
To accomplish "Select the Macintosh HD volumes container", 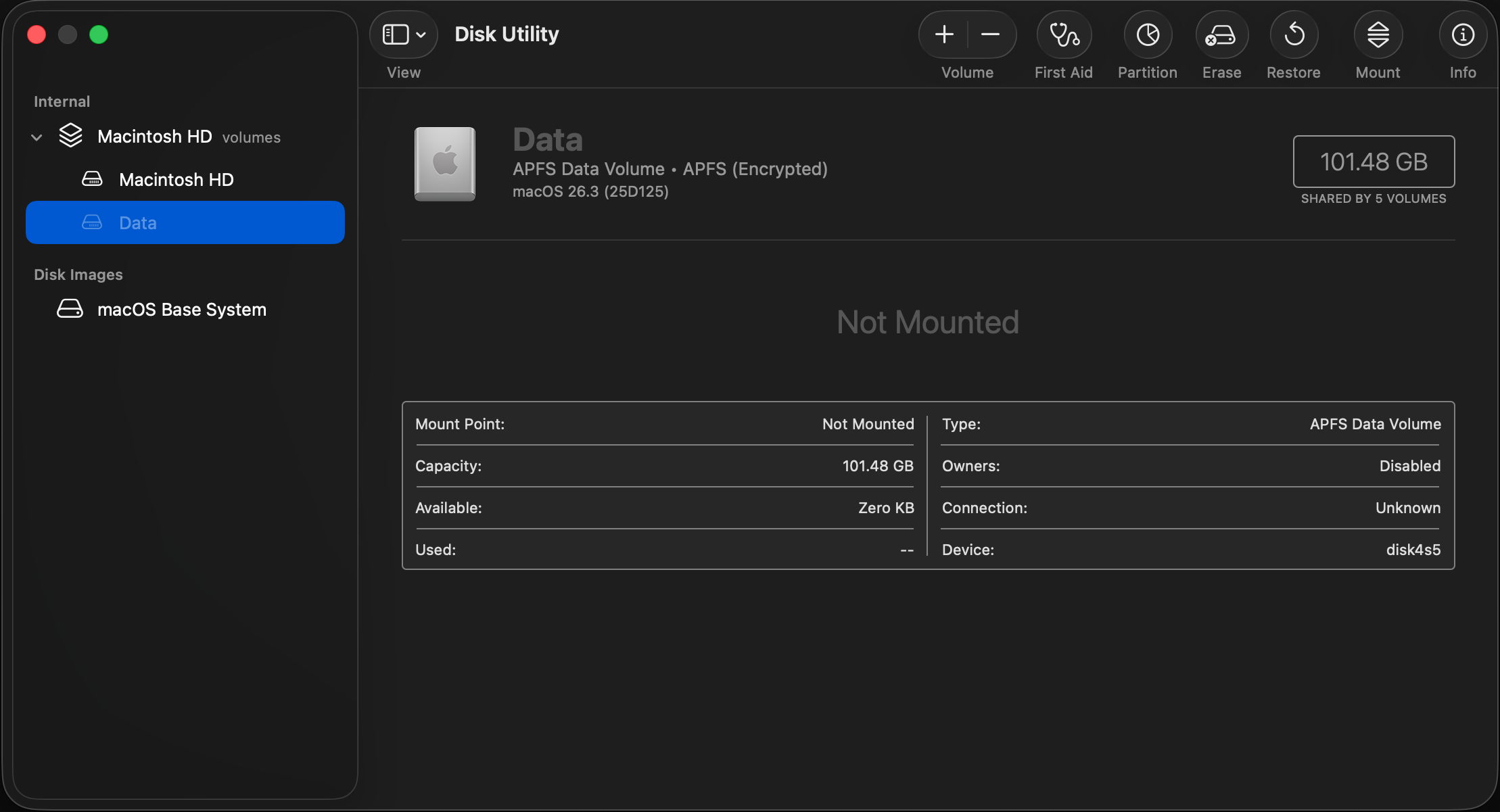I will point(155,137).
